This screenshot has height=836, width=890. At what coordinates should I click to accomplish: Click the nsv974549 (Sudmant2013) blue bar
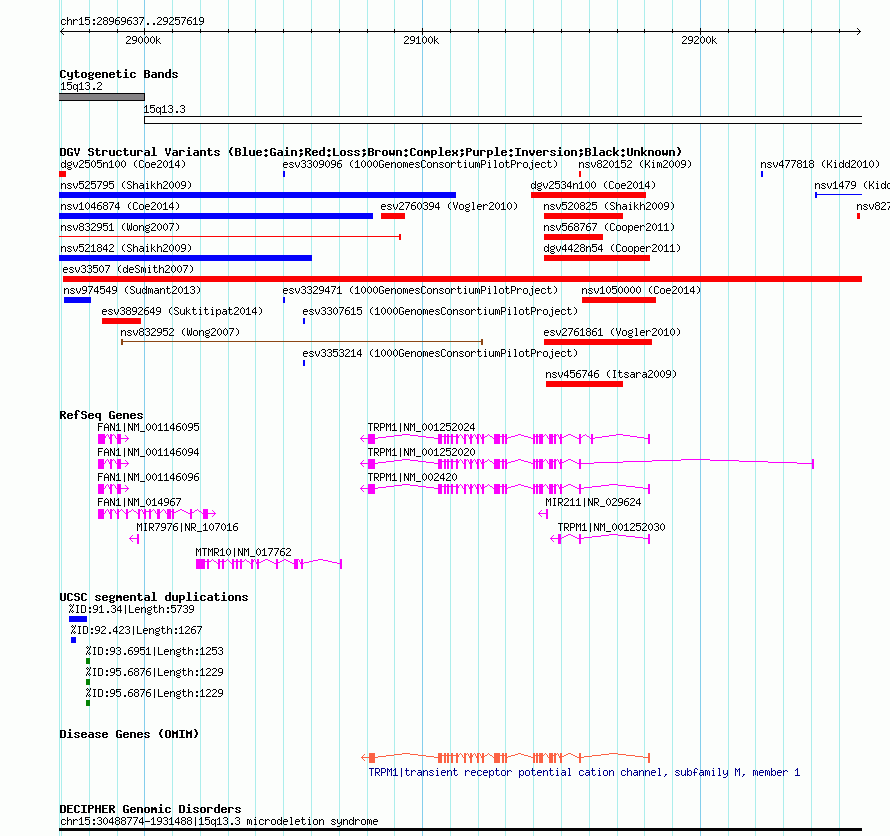click(x=77, y=300)
